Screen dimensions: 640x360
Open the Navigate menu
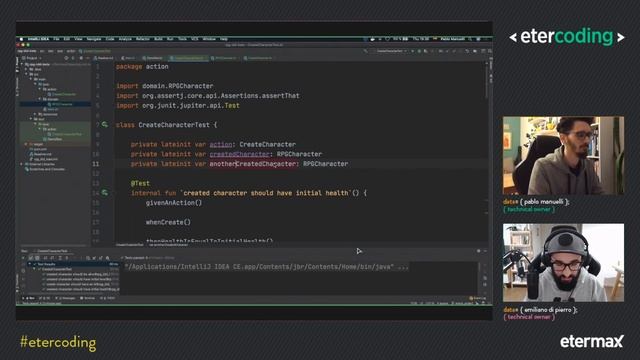click(x=93, y=39)
